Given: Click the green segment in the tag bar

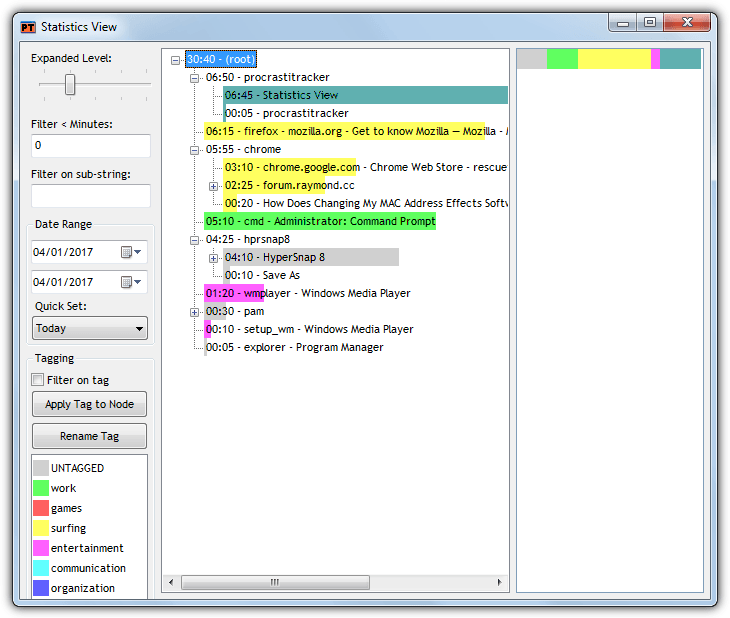Looking at the screenshot, I should (x=562, y=59).
